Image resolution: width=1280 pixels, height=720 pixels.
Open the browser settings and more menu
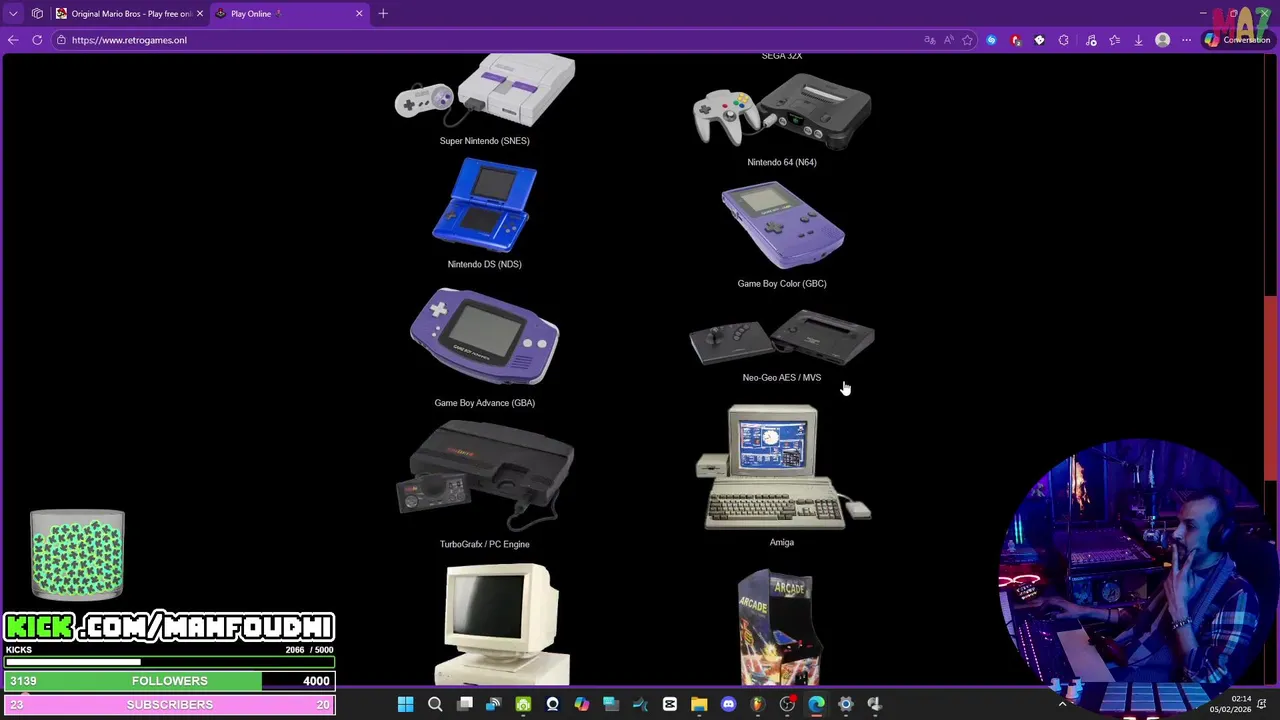click(1186, 40)
